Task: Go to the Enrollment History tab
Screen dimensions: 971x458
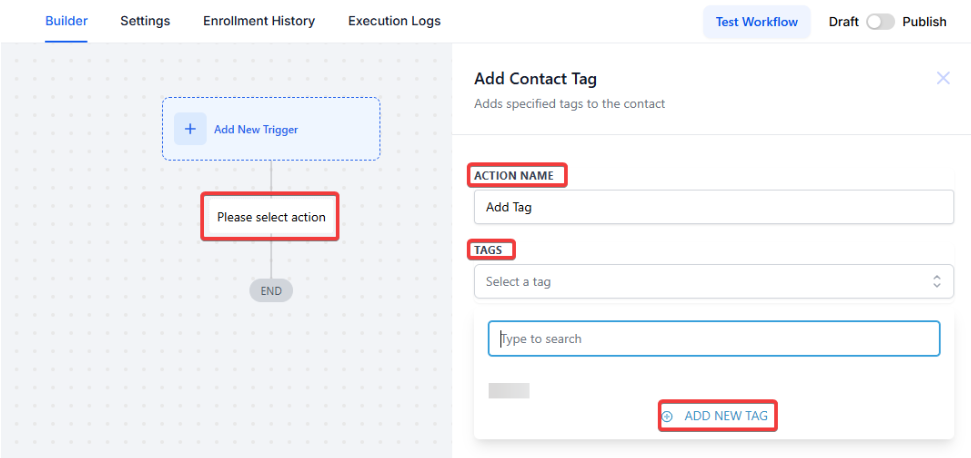Action: [258, 21]
